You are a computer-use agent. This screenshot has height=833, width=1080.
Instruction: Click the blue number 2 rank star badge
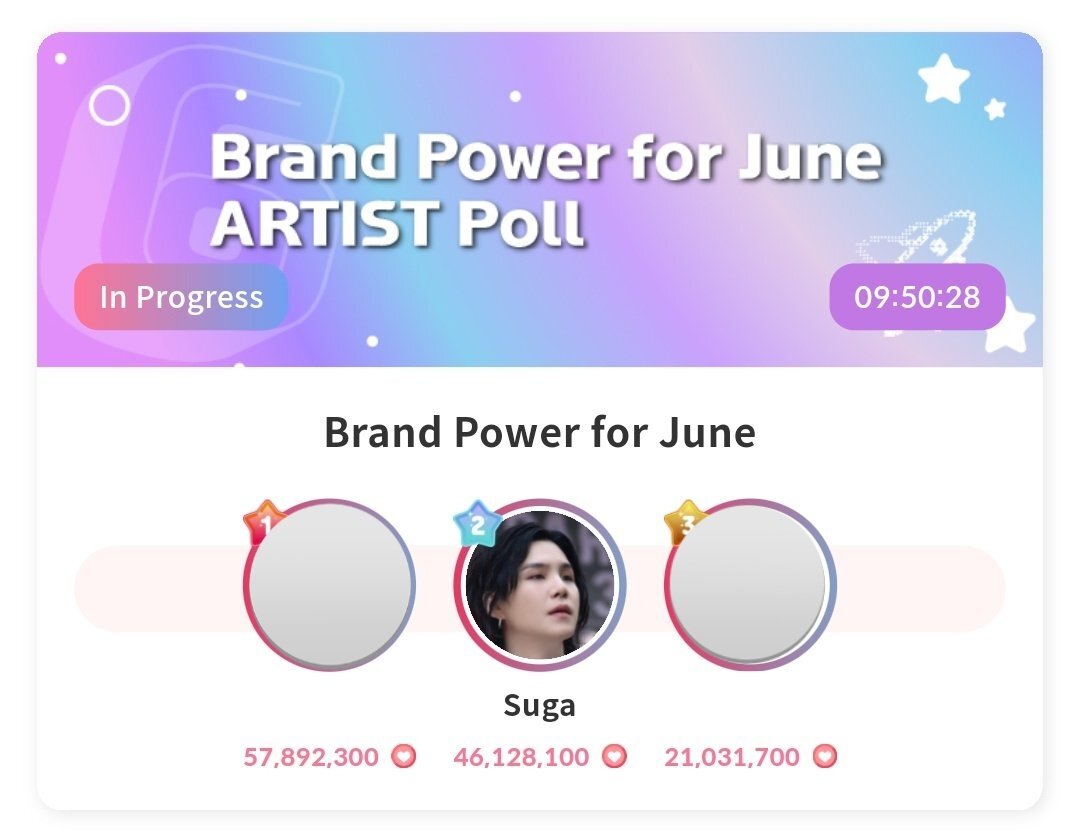475,524
